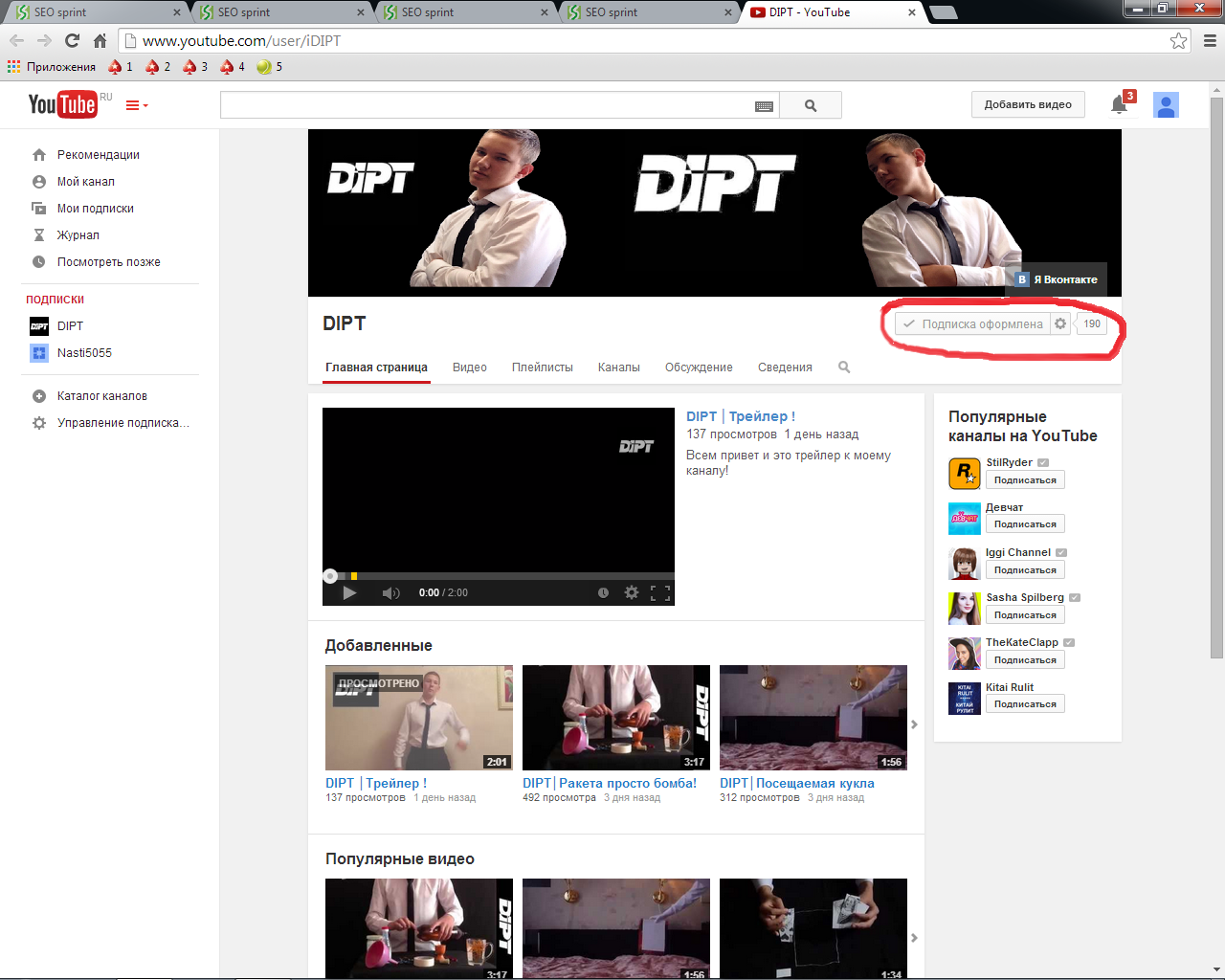Open subscription settings gear icon
This screenshot has width=1225, height=980.
tap(1060, 323)
